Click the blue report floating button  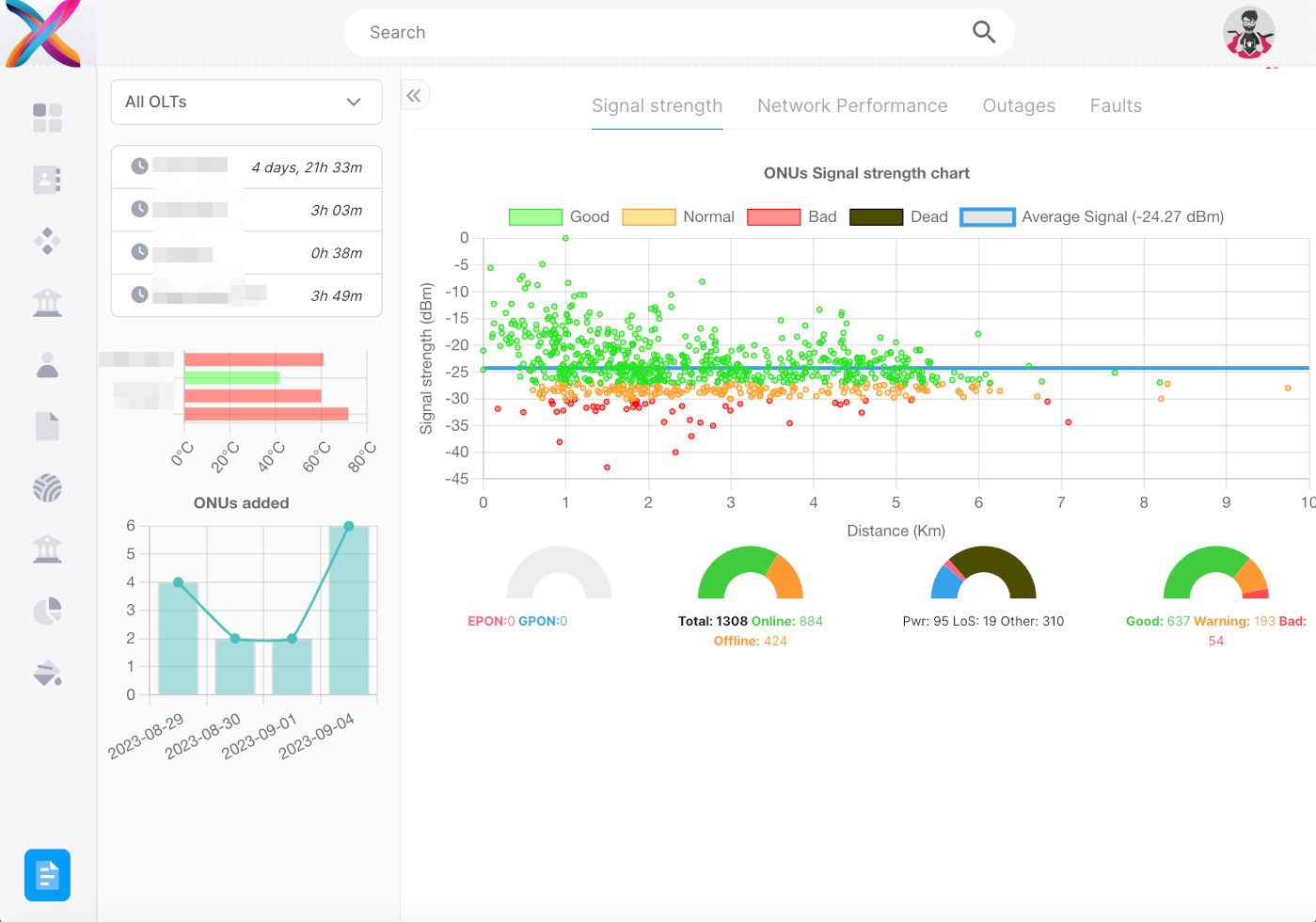[47, 874]
